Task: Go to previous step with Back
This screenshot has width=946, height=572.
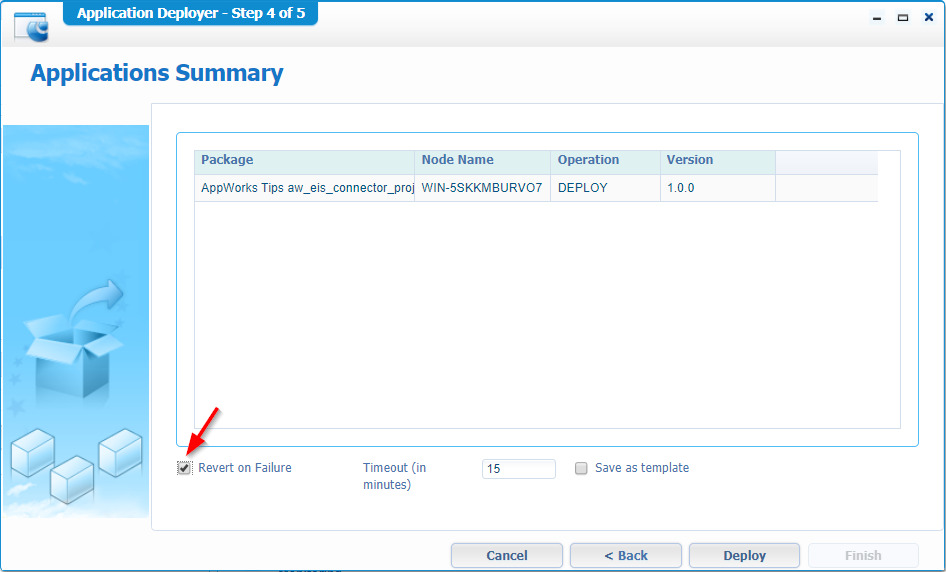Action: [x=625, y=555]
